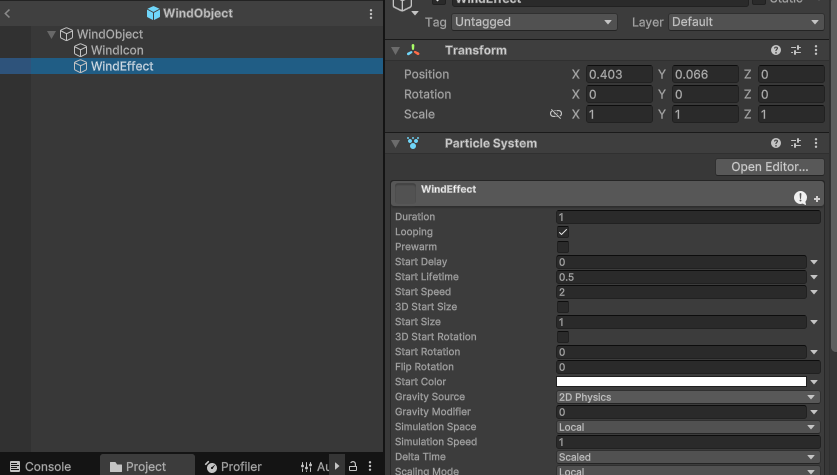This screenshot has width=837, height=475.
Task: Click the warning icon in WindEffect module header
Action: [800, 198]
